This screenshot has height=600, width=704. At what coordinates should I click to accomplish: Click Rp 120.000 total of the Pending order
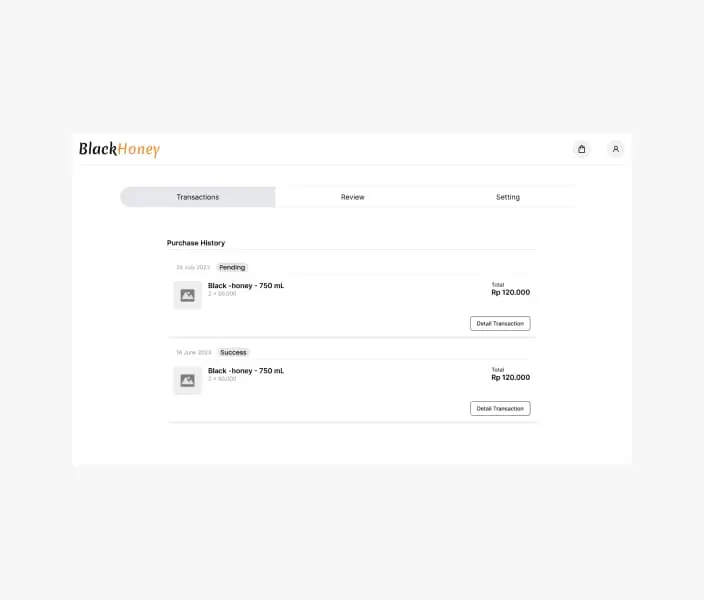(x=510, y=292)
